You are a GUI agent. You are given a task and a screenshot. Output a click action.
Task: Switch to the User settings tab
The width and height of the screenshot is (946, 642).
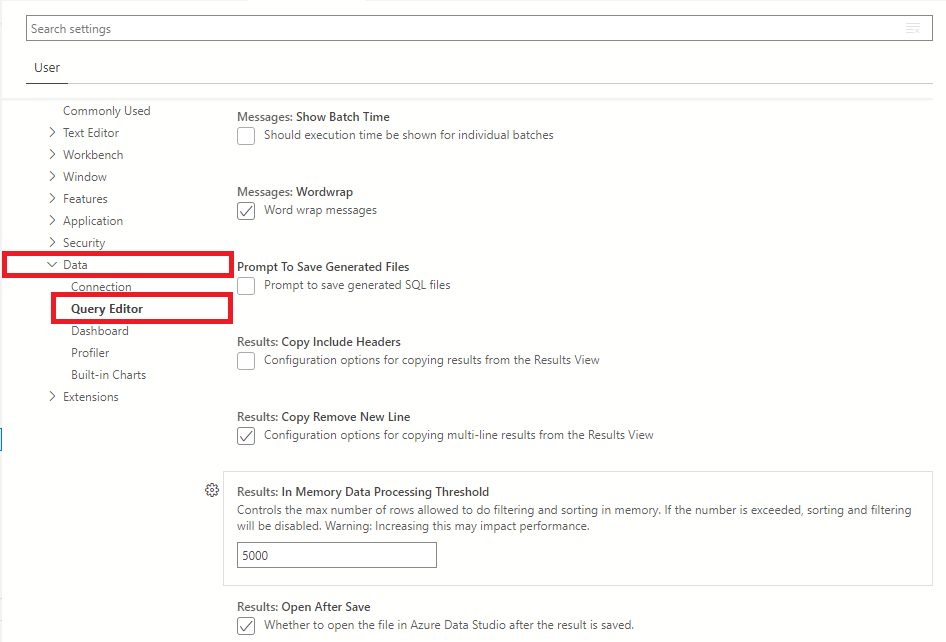47,68
